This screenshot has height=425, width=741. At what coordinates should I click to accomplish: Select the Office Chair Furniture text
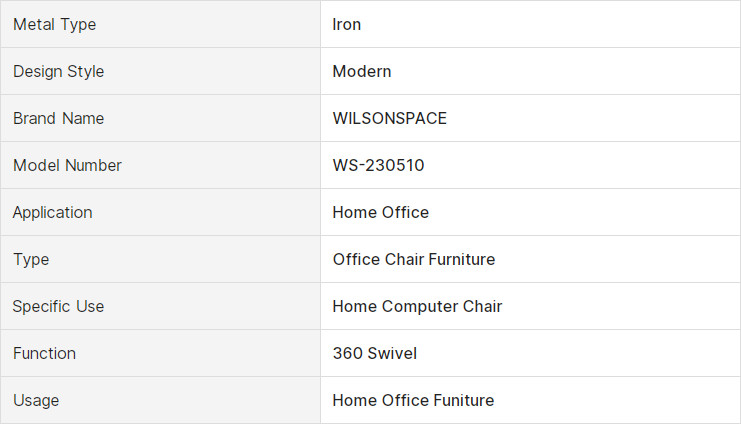pos(414,259)
